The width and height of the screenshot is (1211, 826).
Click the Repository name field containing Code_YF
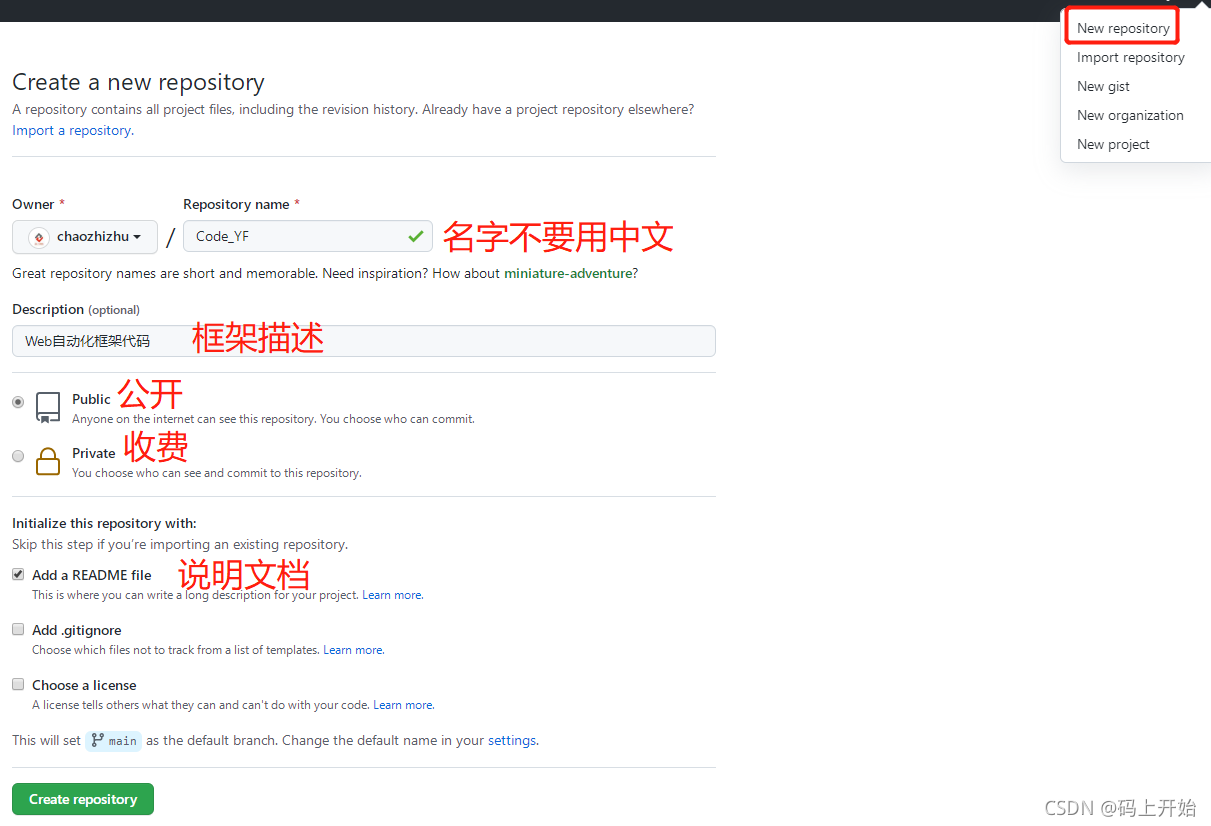(x=307, y=237)
